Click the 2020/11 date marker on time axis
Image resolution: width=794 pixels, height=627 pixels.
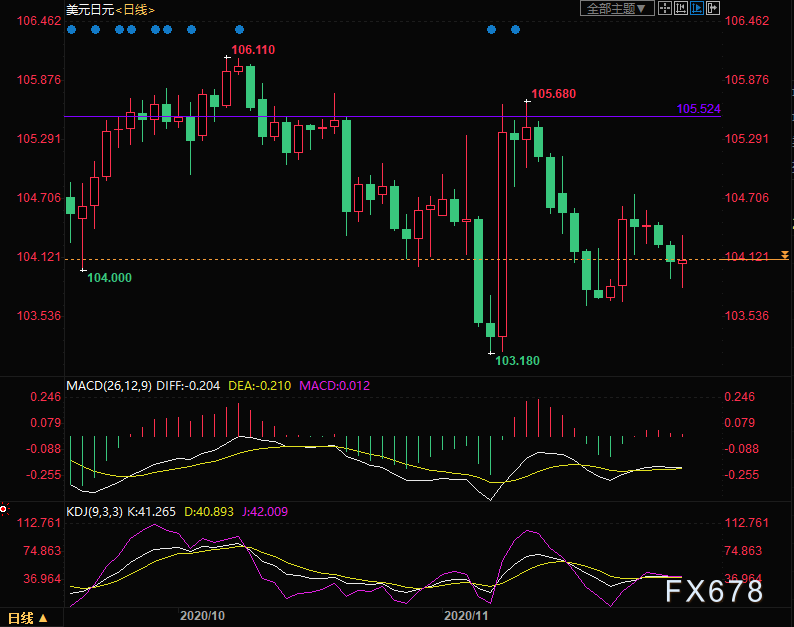(464, 617)
